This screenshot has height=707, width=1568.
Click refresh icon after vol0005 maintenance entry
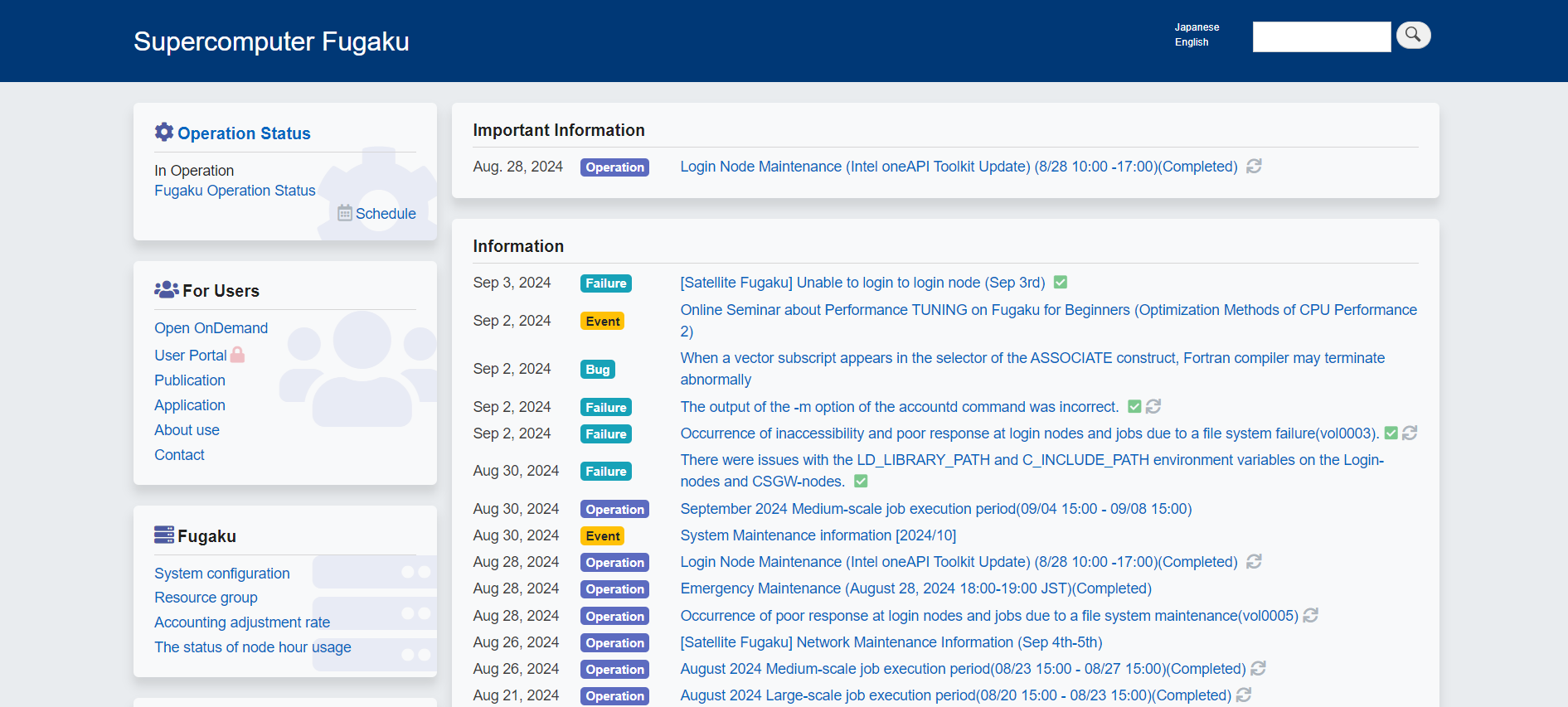tap(1310, 616)
